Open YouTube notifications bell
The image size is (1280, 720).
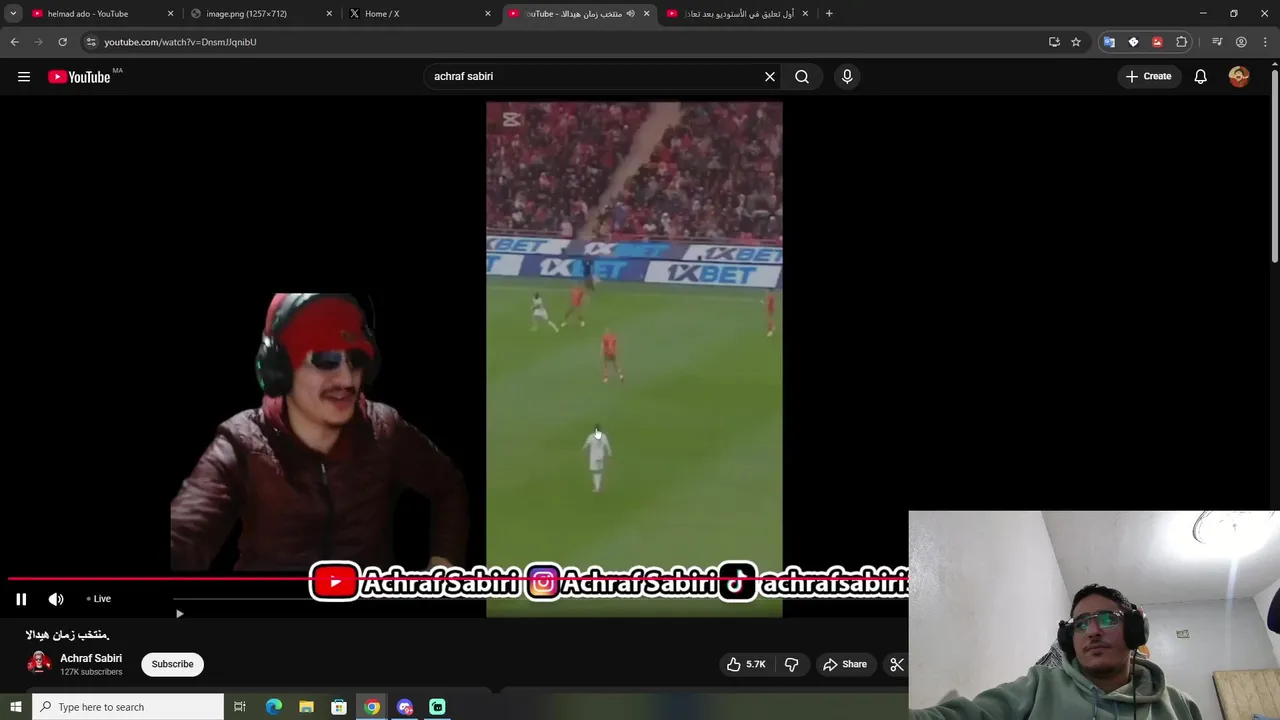pos(1201,76)
